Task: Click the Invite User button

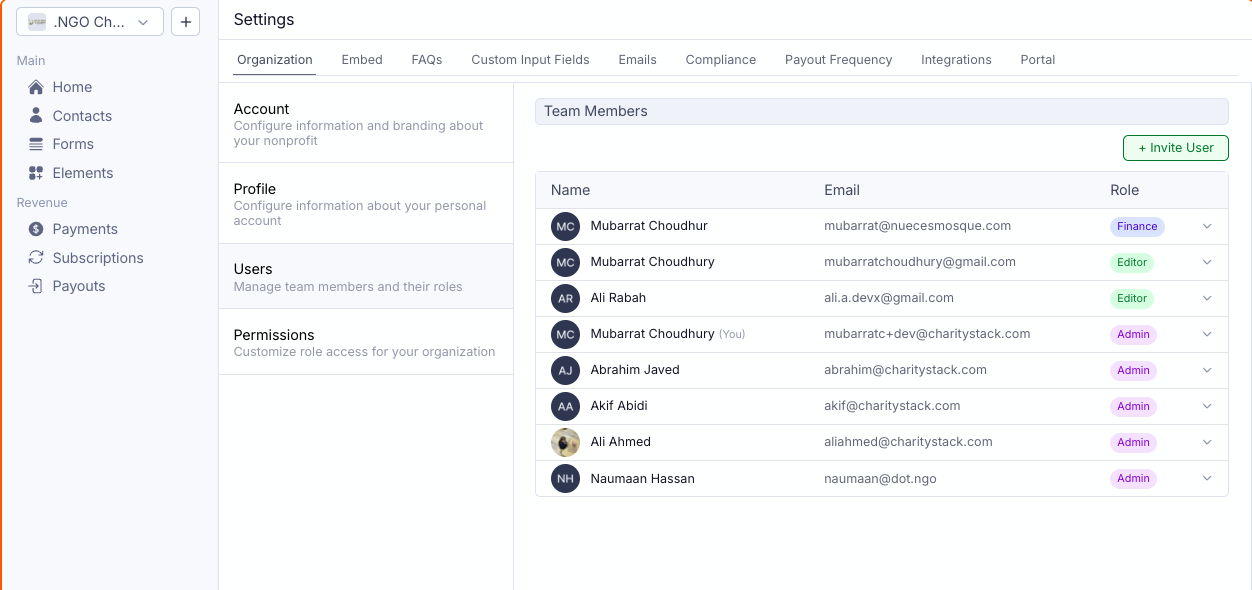Action: click(1175, 148)
